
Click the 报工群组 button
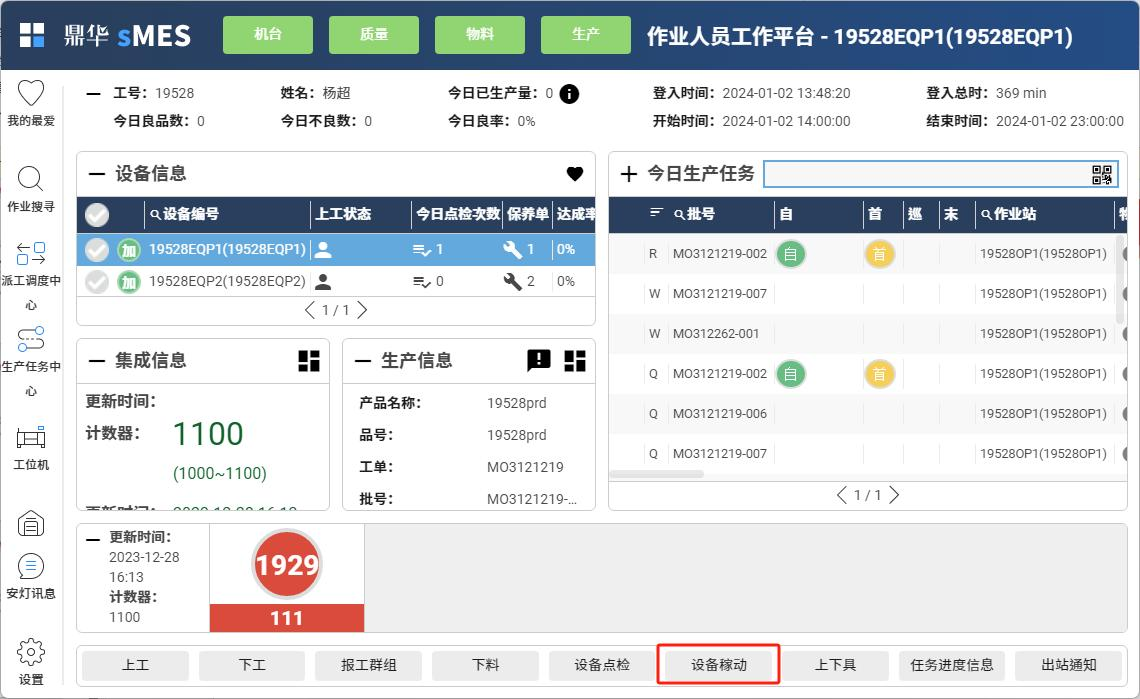(369, 665)
